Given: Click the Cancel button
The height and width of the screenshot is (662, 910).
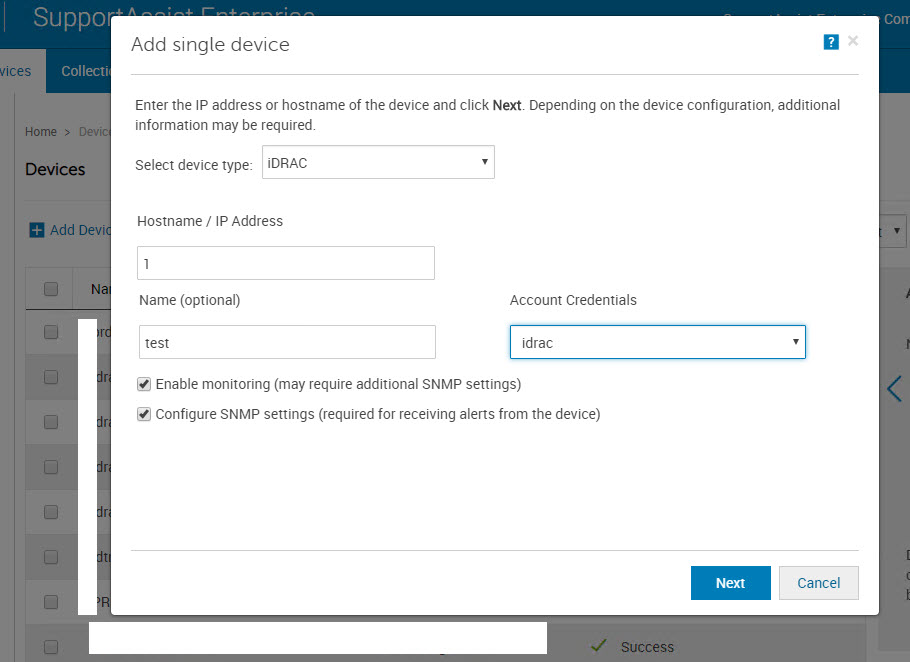Looking at the screenshot, I should [818, 583].
